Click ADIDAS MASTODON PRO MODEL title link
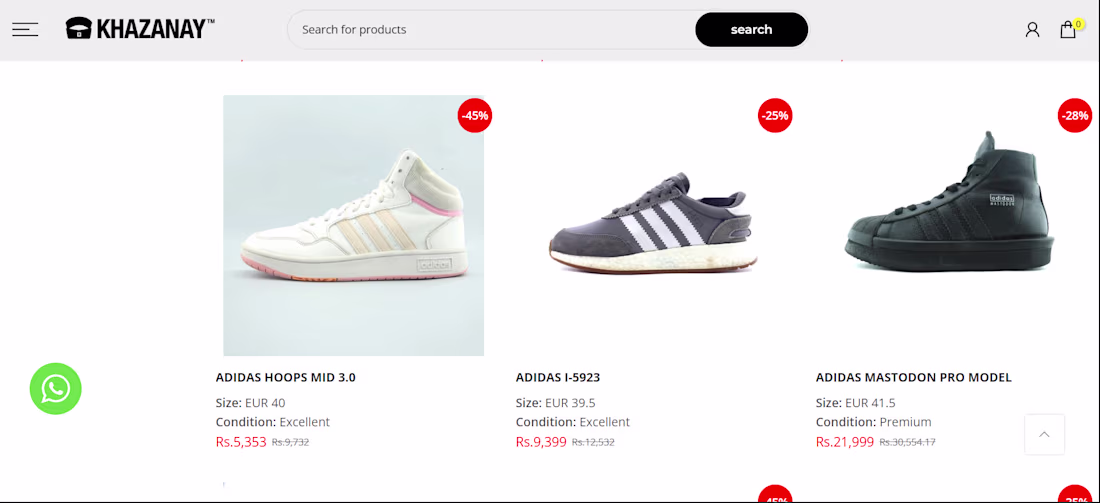 [x=913, y=377]
